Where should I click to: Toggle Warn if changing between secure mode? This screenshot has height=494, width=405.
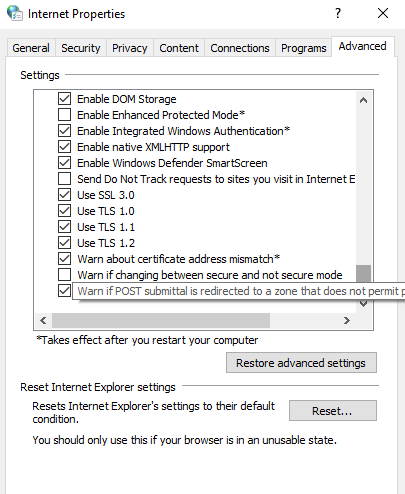pyautogui.click(x=64, y=275)
